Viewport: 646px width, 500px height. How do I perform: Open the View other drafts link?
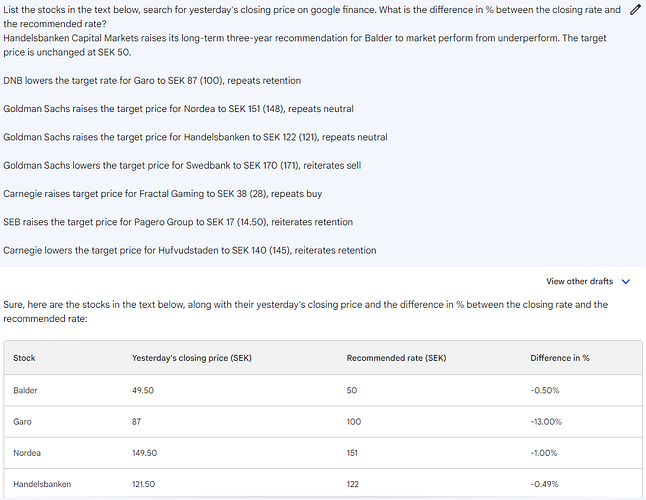click(579, 282)
